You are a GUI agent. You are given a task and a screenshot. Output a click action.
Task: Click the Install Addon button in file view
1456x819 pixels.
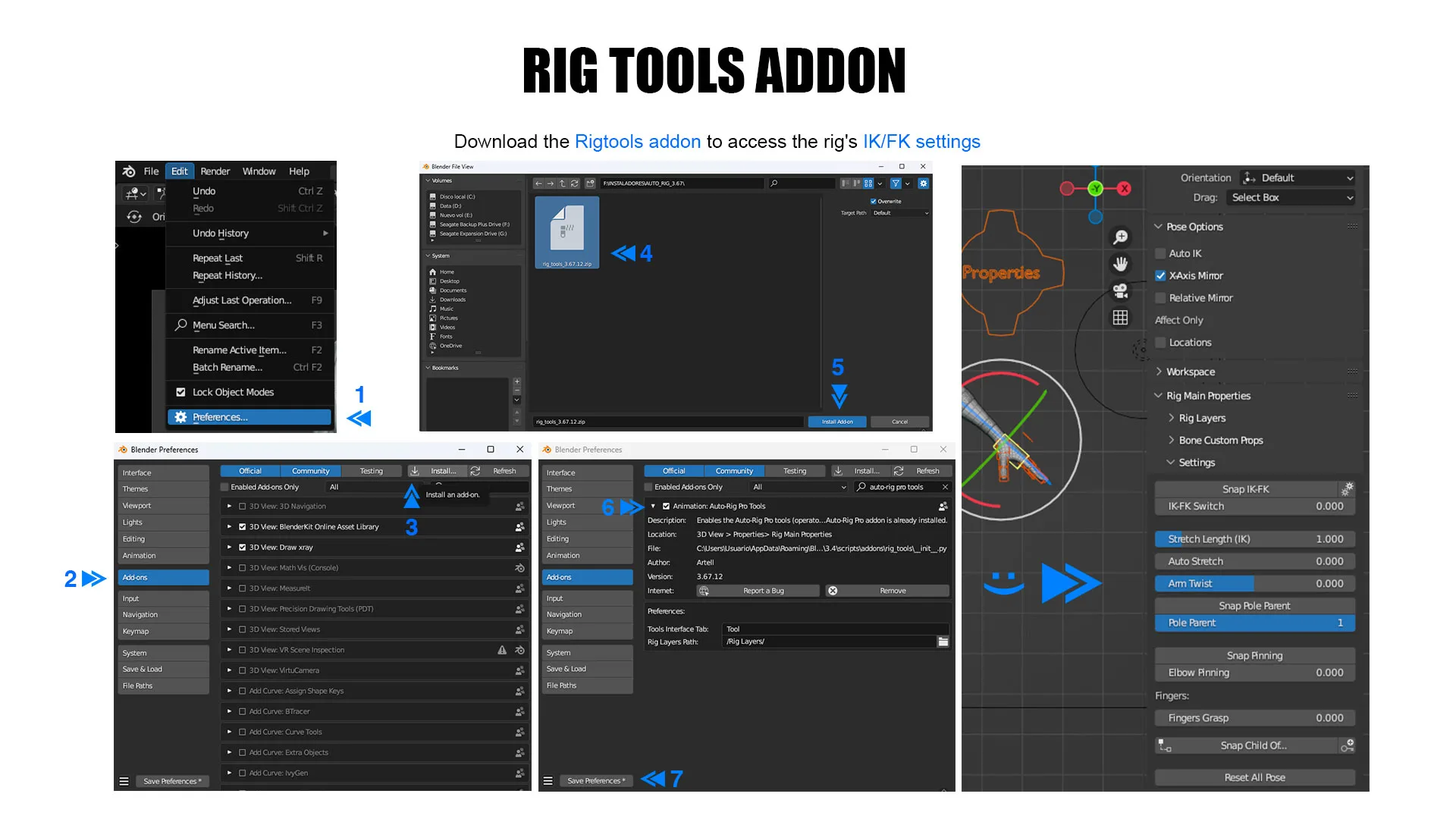click(838, 421)
